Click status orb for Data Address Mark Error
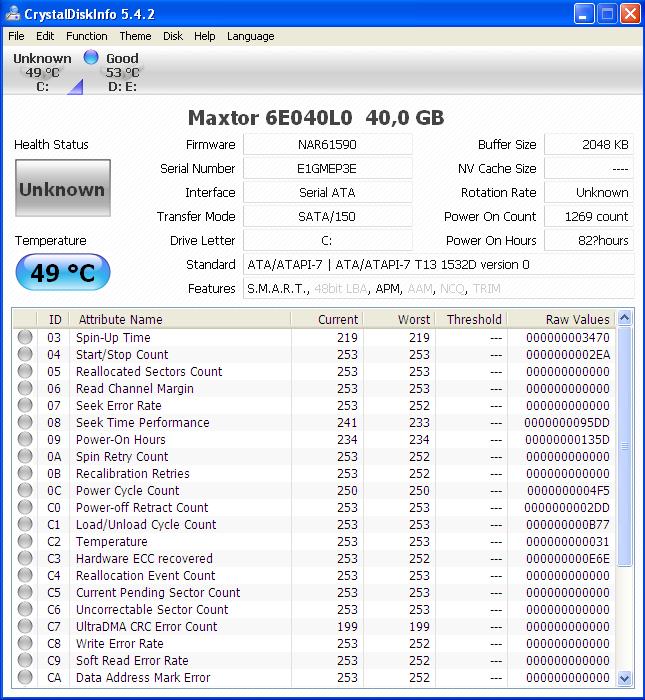Viewport: 645px width, 700px height. click(25, 676)
